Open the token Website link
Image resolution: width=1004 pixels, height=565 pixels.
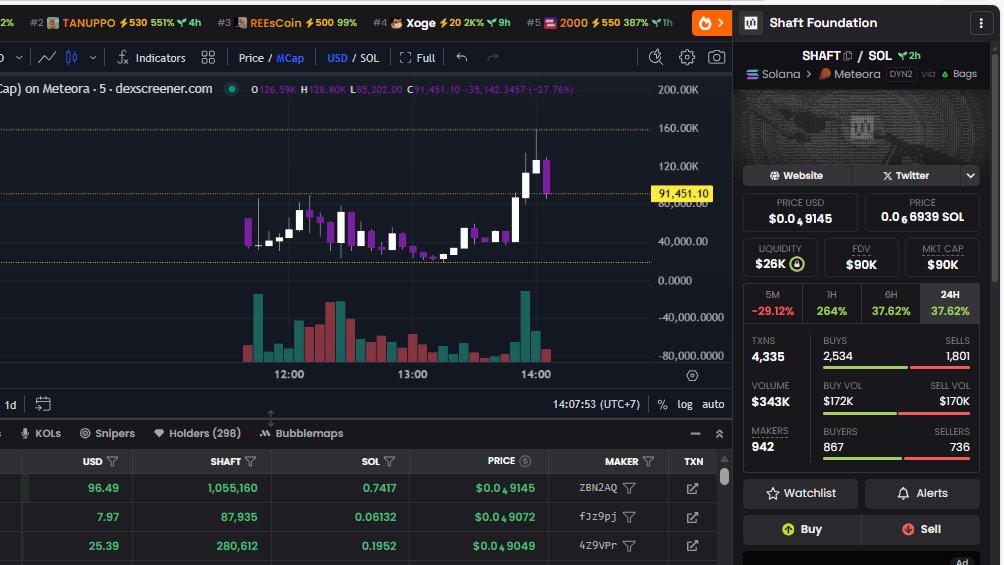[797, 176]
